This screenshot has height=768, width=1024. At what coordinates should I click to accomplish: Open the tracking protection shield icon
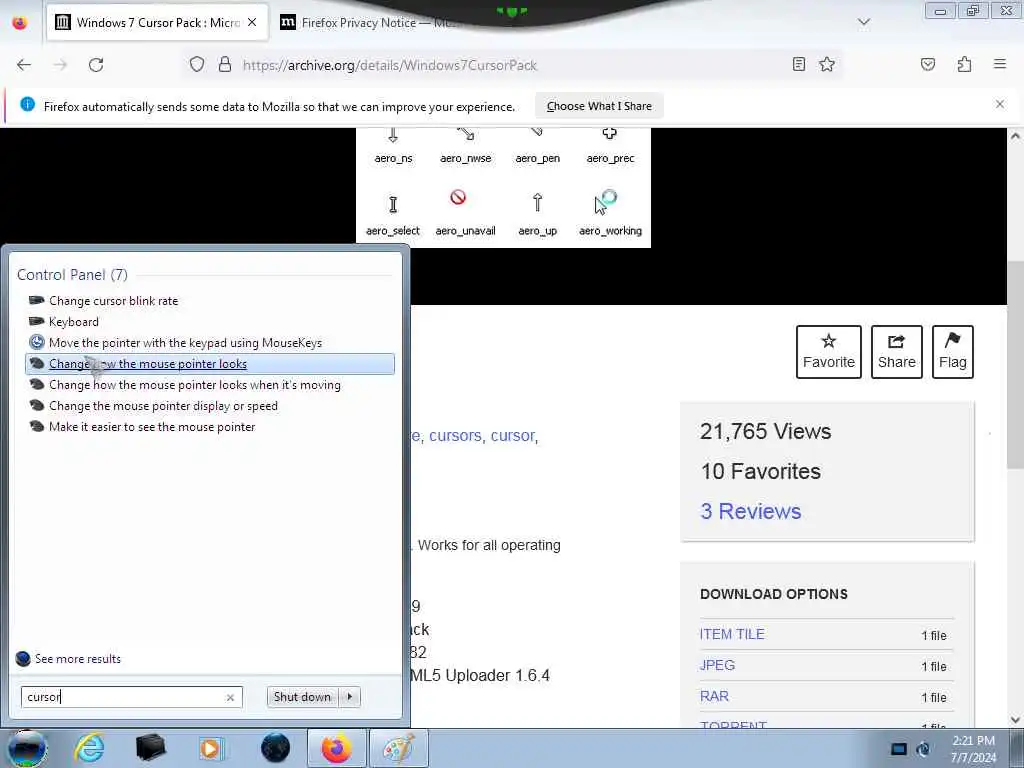tap(197, 65)
